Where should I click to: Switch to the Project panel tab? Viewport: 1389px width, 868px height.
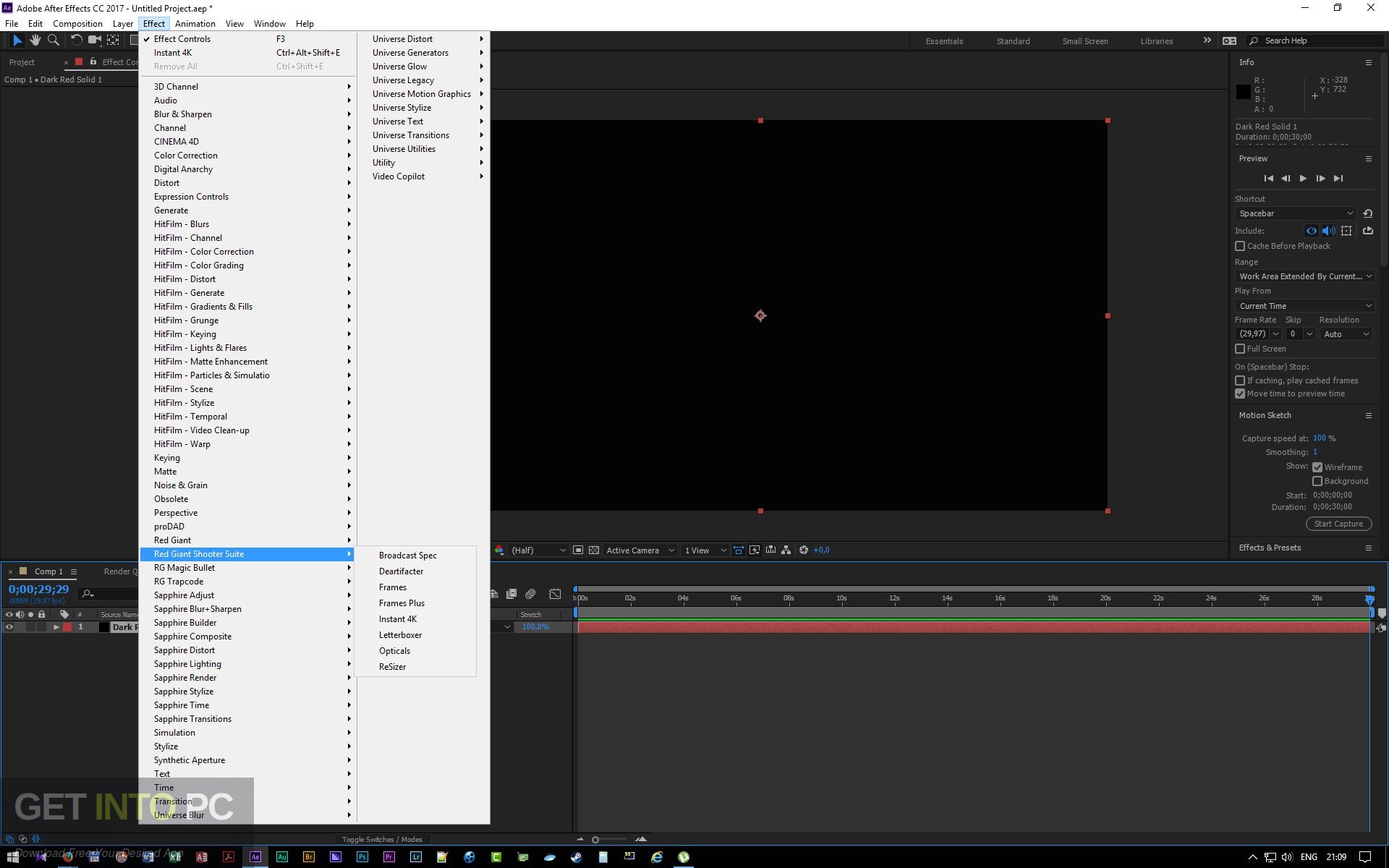(22, 62)
